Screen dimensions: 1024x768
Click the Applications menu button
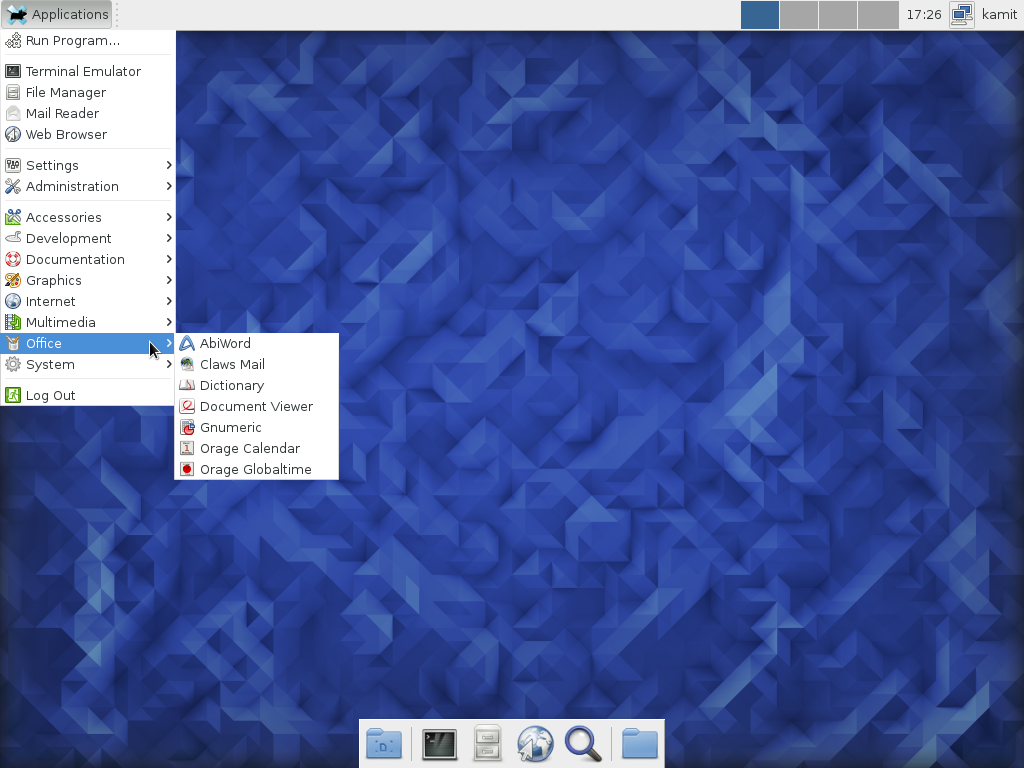[x=58, y=15]
